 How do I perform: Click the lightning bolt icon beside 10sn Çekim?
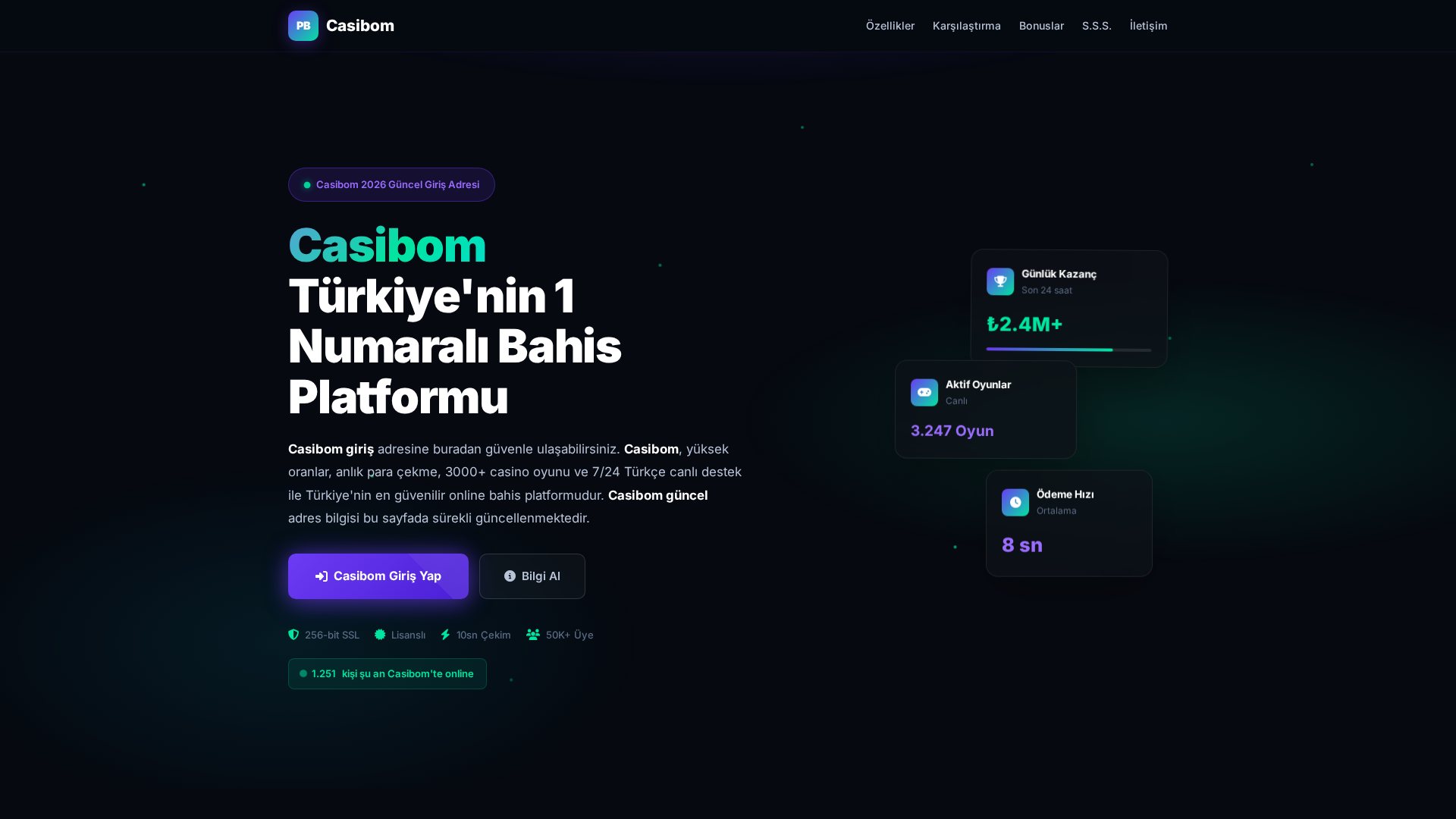pos(445,635)
